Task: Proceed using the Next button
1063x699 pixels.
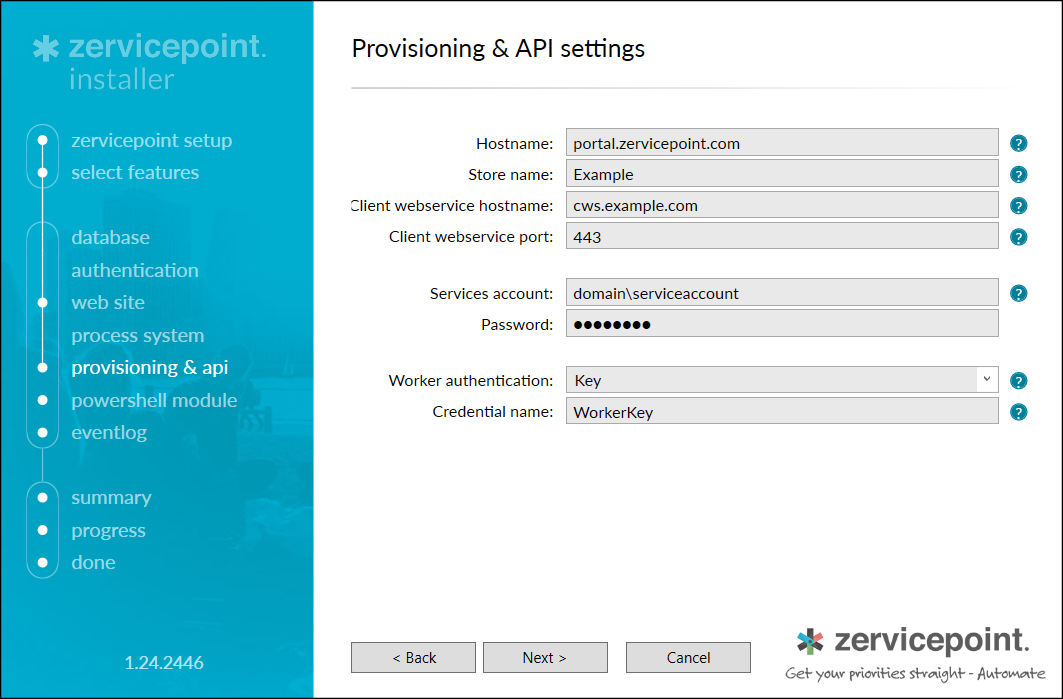Action: point(545,657)
